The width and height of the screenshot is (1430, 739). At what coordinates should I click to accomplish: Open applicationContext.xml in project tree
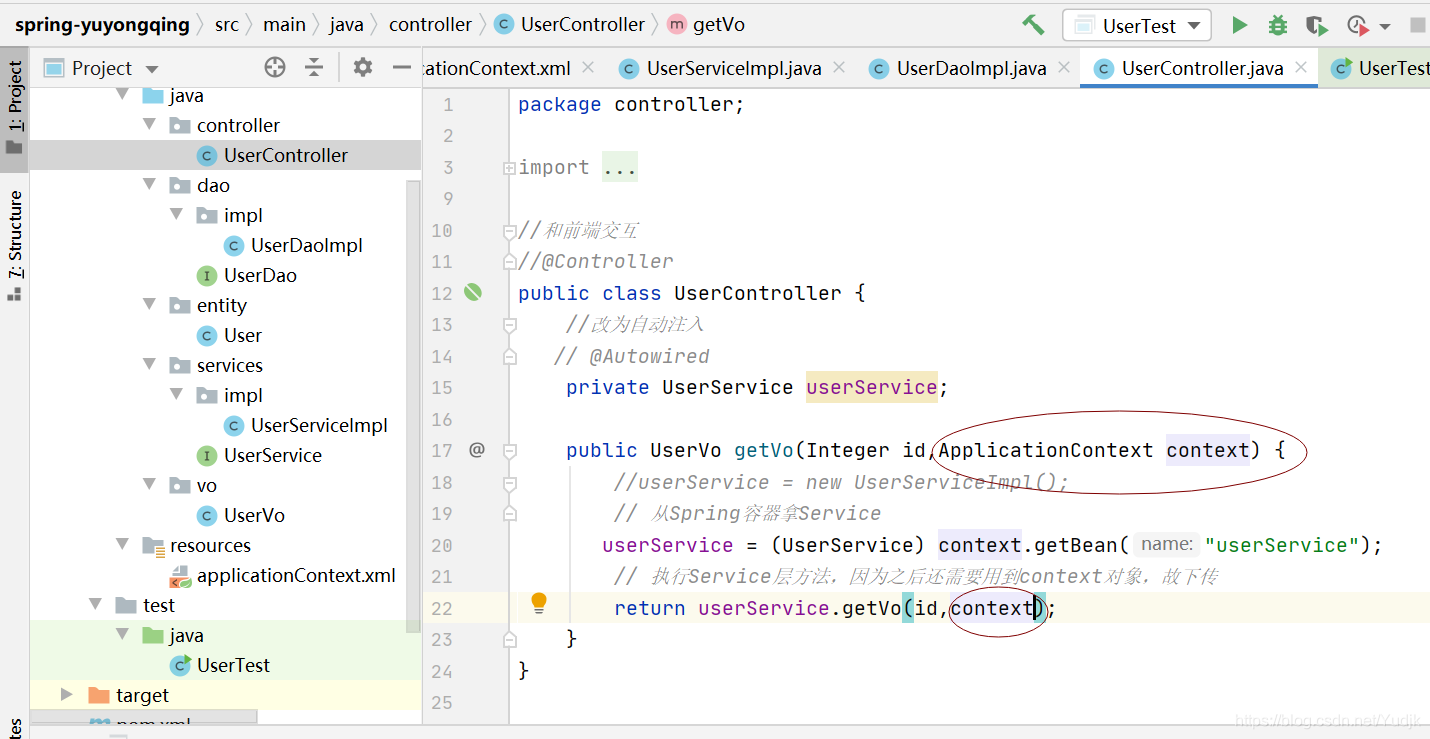296,575
